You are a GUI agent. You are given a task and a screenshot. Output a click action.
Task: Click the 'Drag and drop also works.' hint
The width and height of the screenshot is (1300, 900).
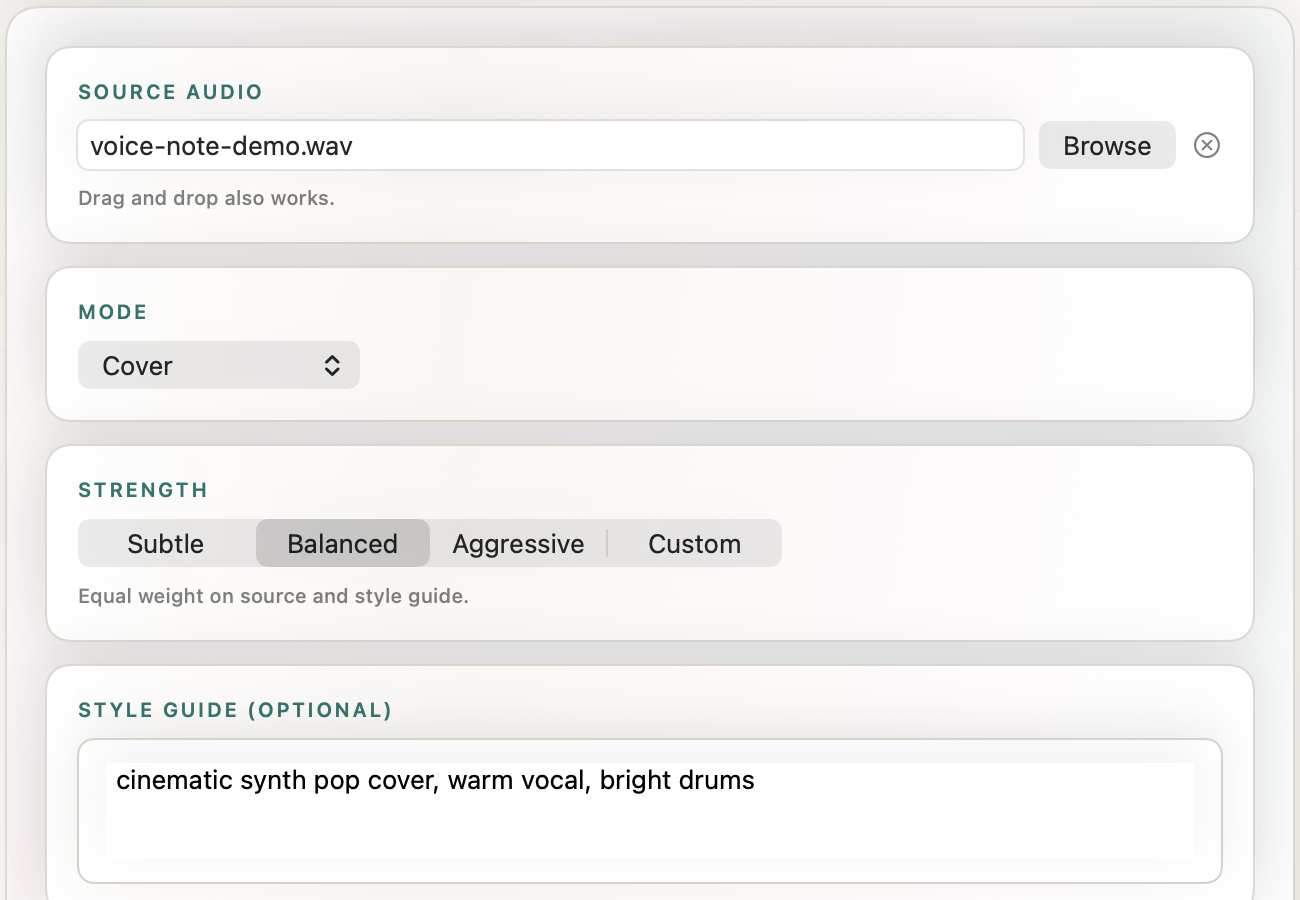pyautogui.click(x=206, y=198)
